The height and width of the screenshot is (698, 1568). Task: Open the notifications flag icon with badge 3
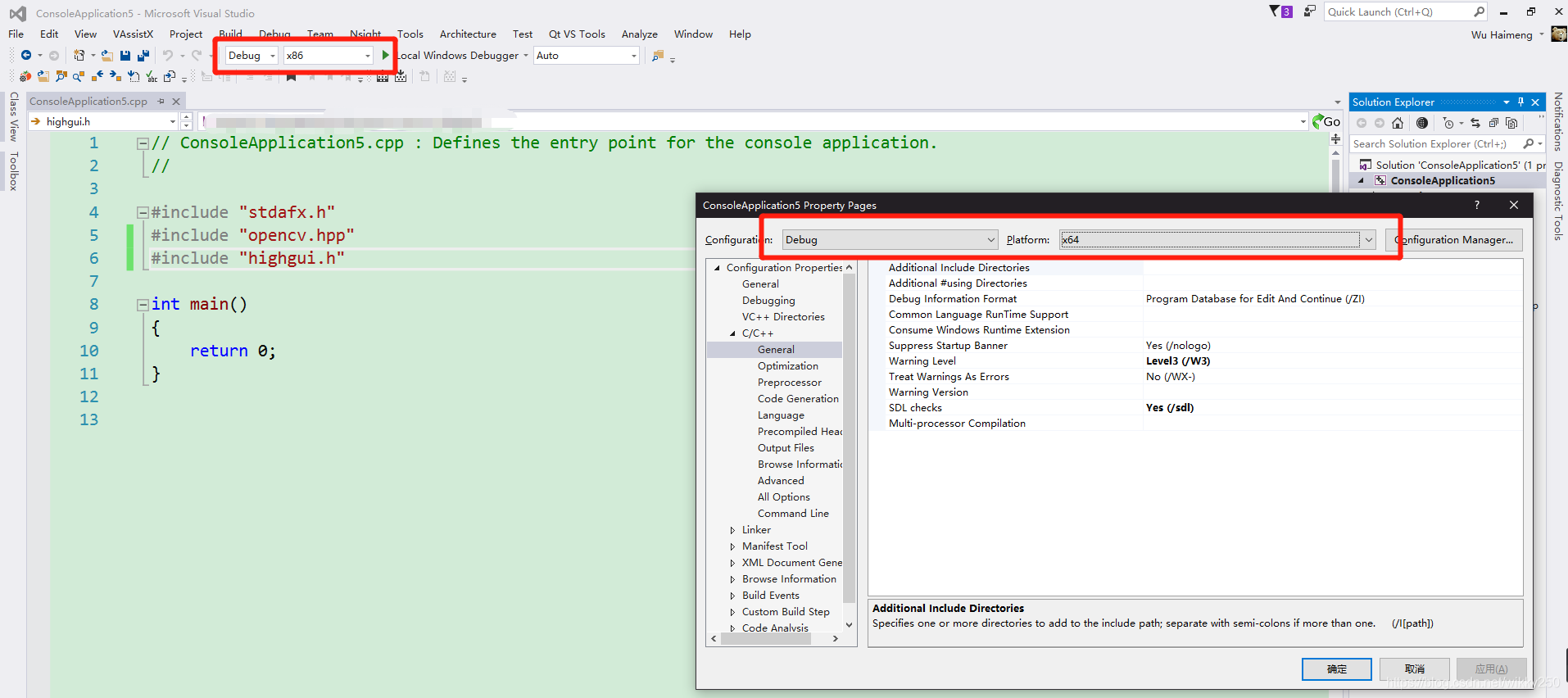(x=1280, y=11)
